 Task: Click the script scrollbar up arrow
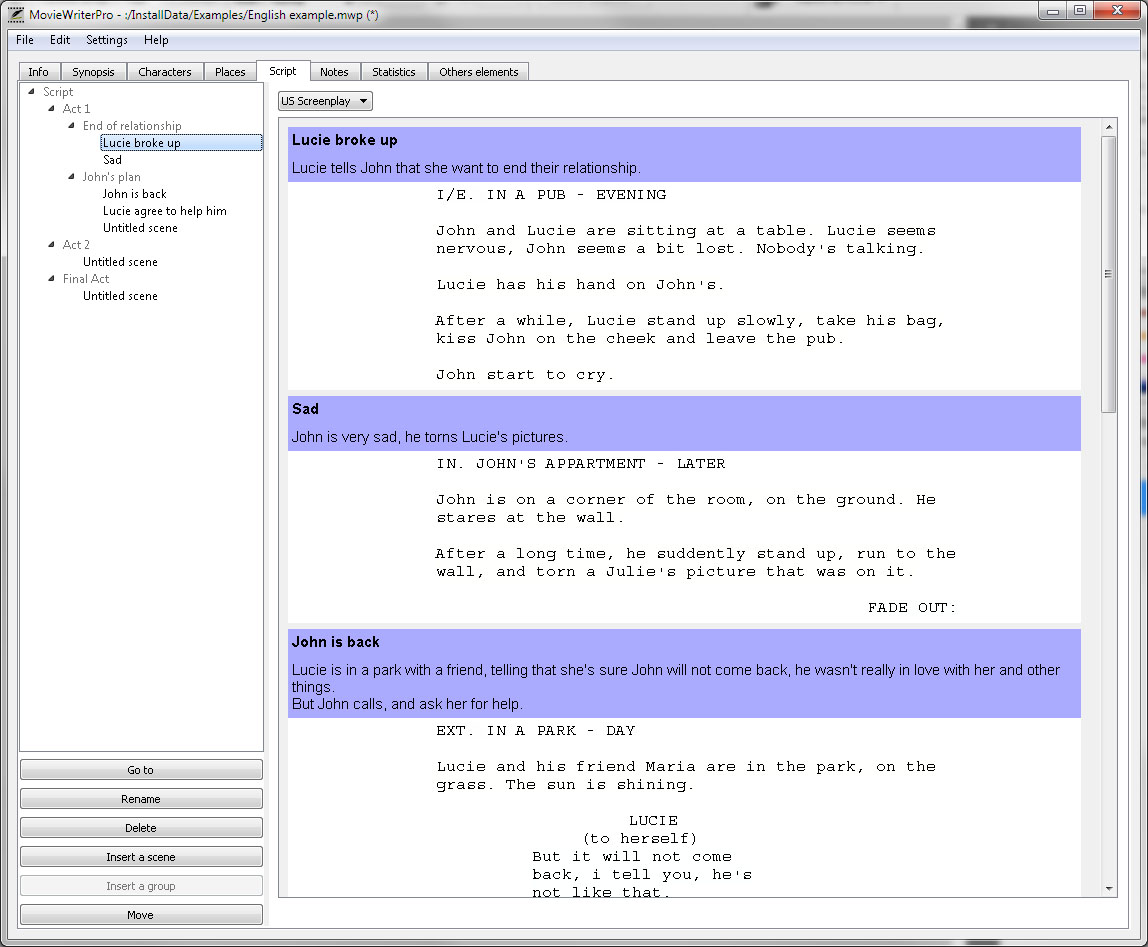1109,127
